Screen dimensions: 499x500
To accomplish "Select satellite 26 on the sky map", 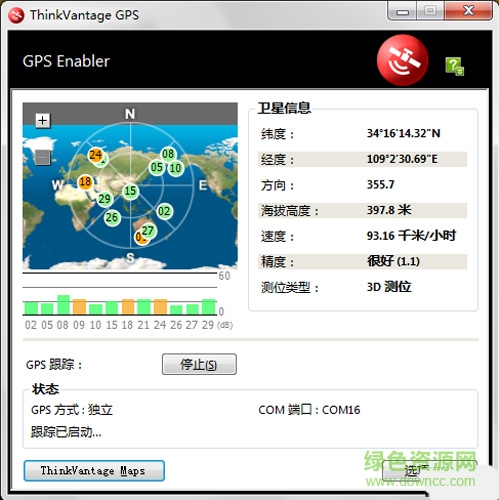I will pyautogui.click(x=112, y=218).
